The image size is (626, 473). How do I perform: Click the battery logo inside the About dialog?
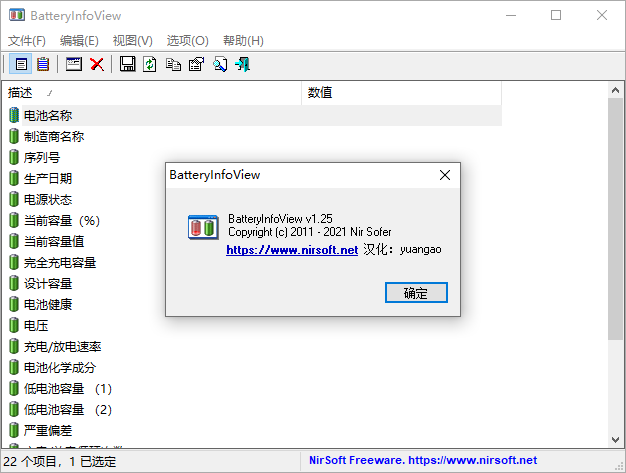click(x=203, y=227)
